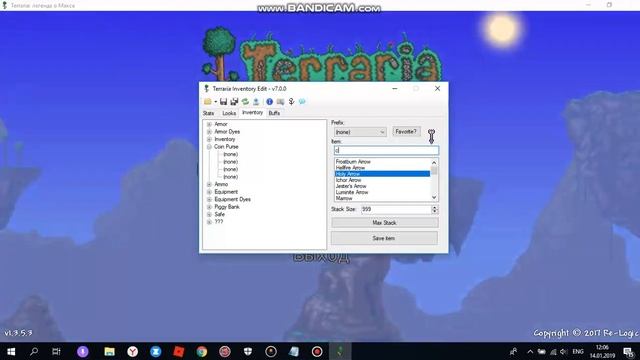Click the blue upload arrow toolbar icon

point(256,101)
